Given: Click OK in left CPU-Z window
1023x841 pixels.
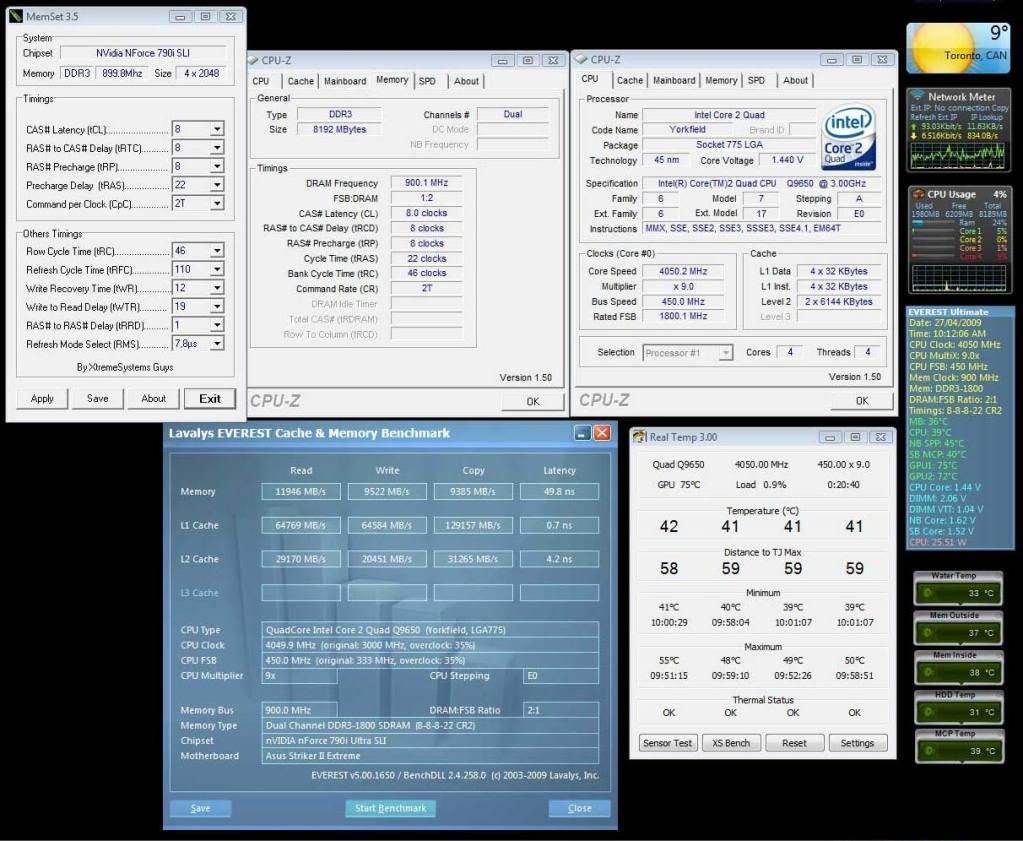Looking at the screenshot, I should pyautogui.click(x=533, y=401).
